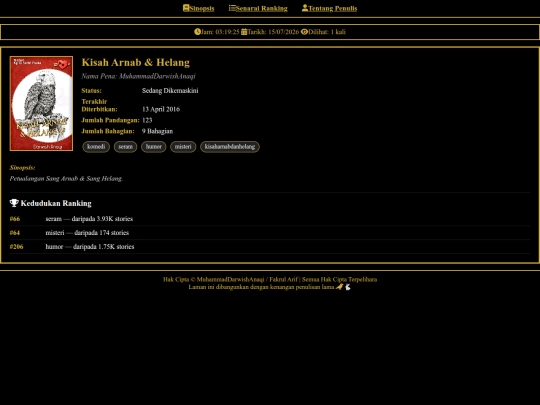Click 'humor — daripada 1.75K stories' row text
The image size is (540, 405).
(x=90, y=247)
